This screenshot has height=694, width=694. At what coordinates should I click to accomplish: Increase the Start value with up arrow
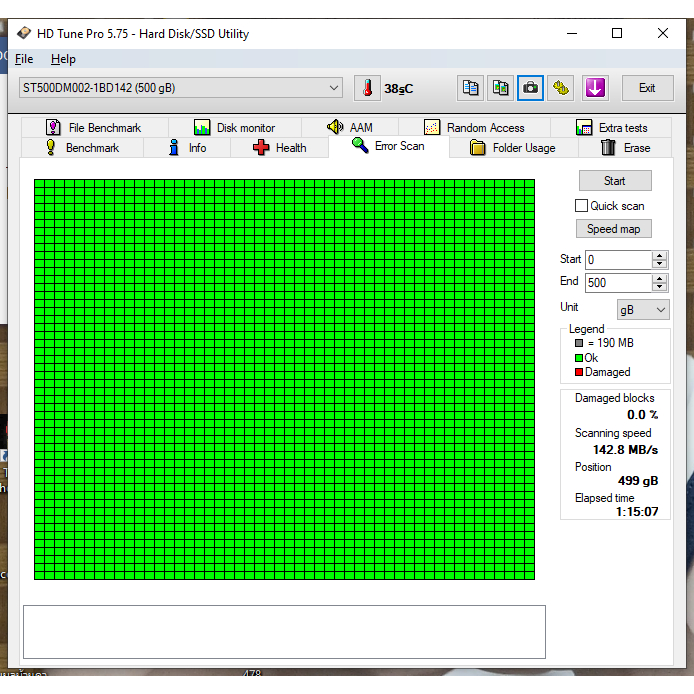[x=659, y=255]
